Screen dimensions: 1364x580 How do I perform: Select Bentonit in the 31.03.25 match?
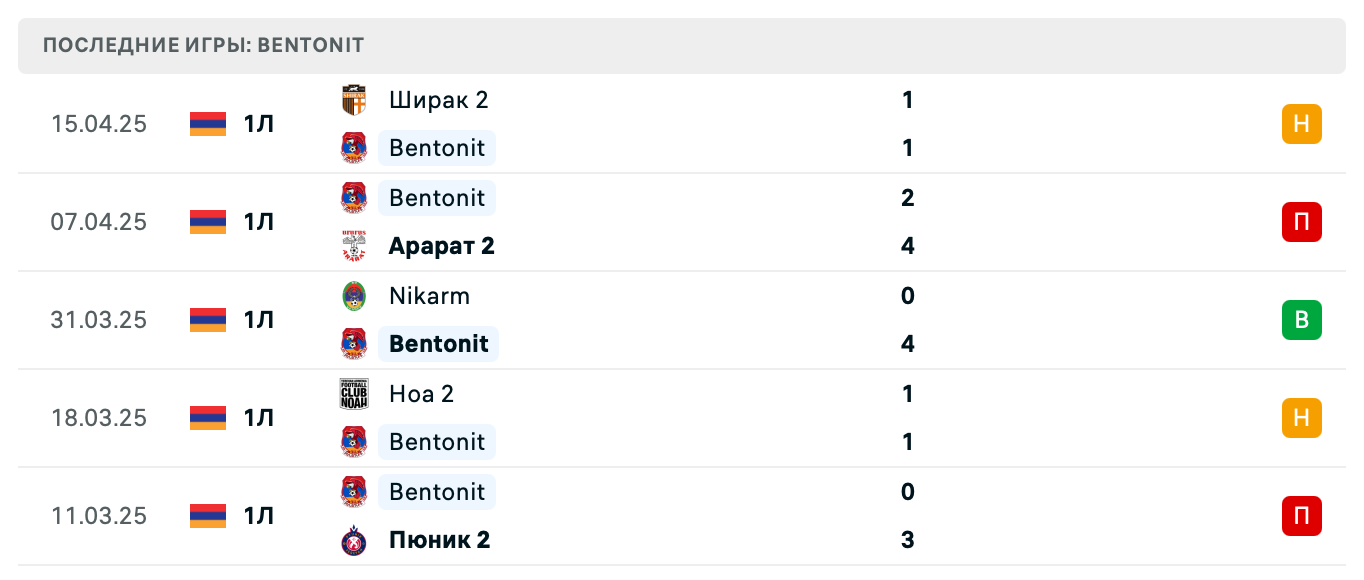pyautogui.click(x=439, y=344)
